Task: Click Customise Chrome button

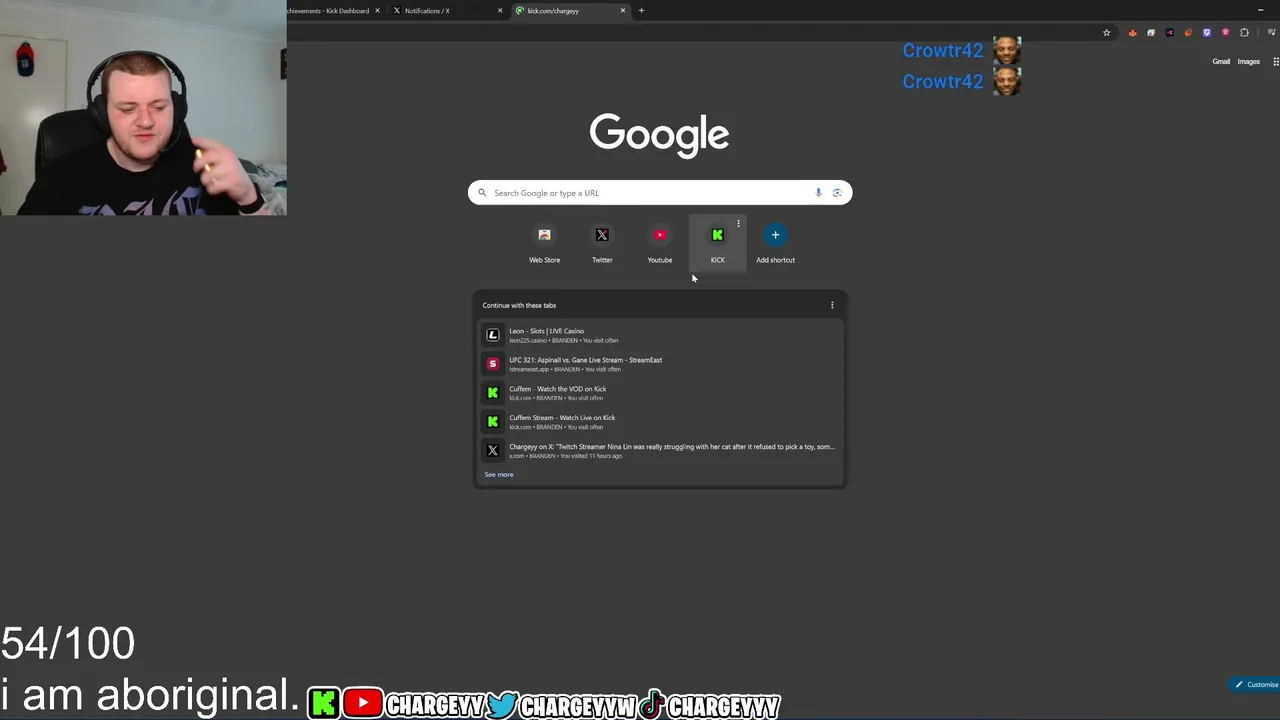Action: (1256, 685)
